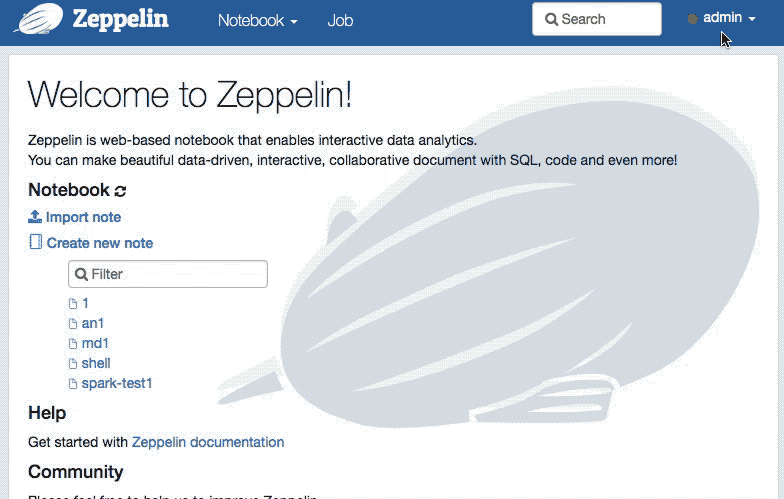
Task: Click the Import note upload icon
Action: 34,216
